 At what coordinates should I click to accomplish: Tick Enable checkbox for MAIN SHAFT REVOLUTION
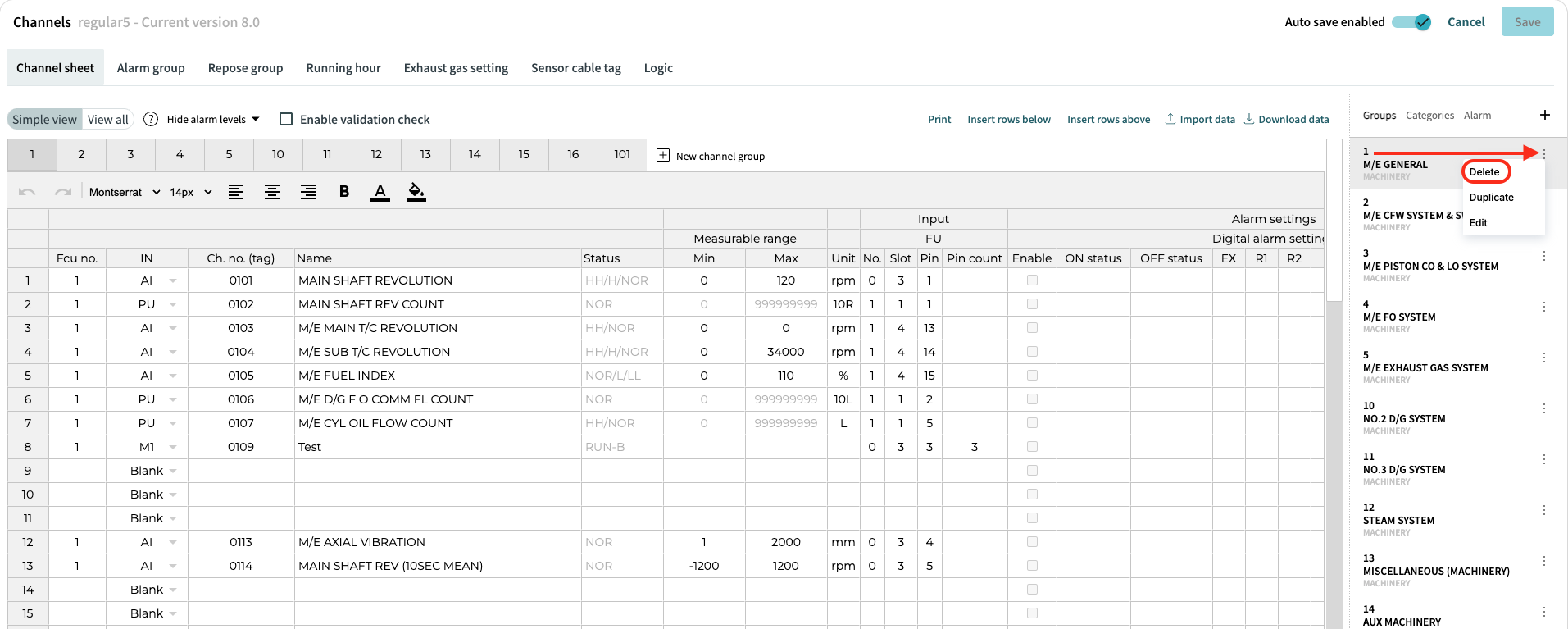click(x=1032, y=280)
